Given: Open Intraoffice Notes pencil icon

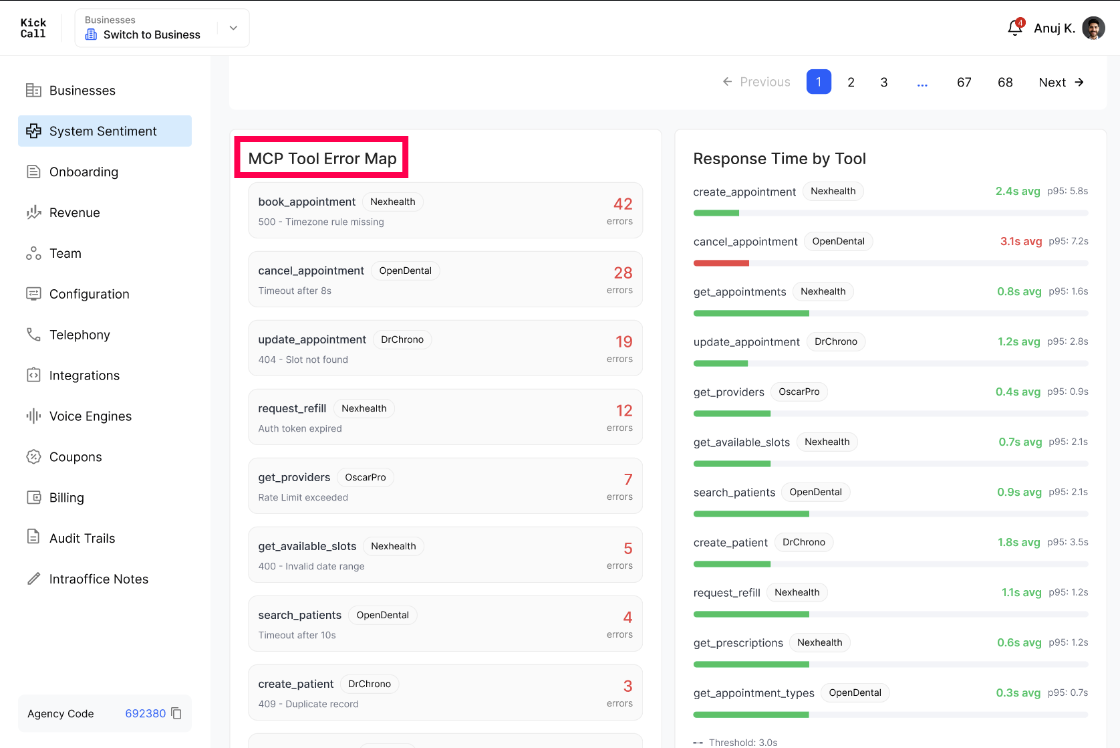Looking at the screenshot, I should 34,579.
